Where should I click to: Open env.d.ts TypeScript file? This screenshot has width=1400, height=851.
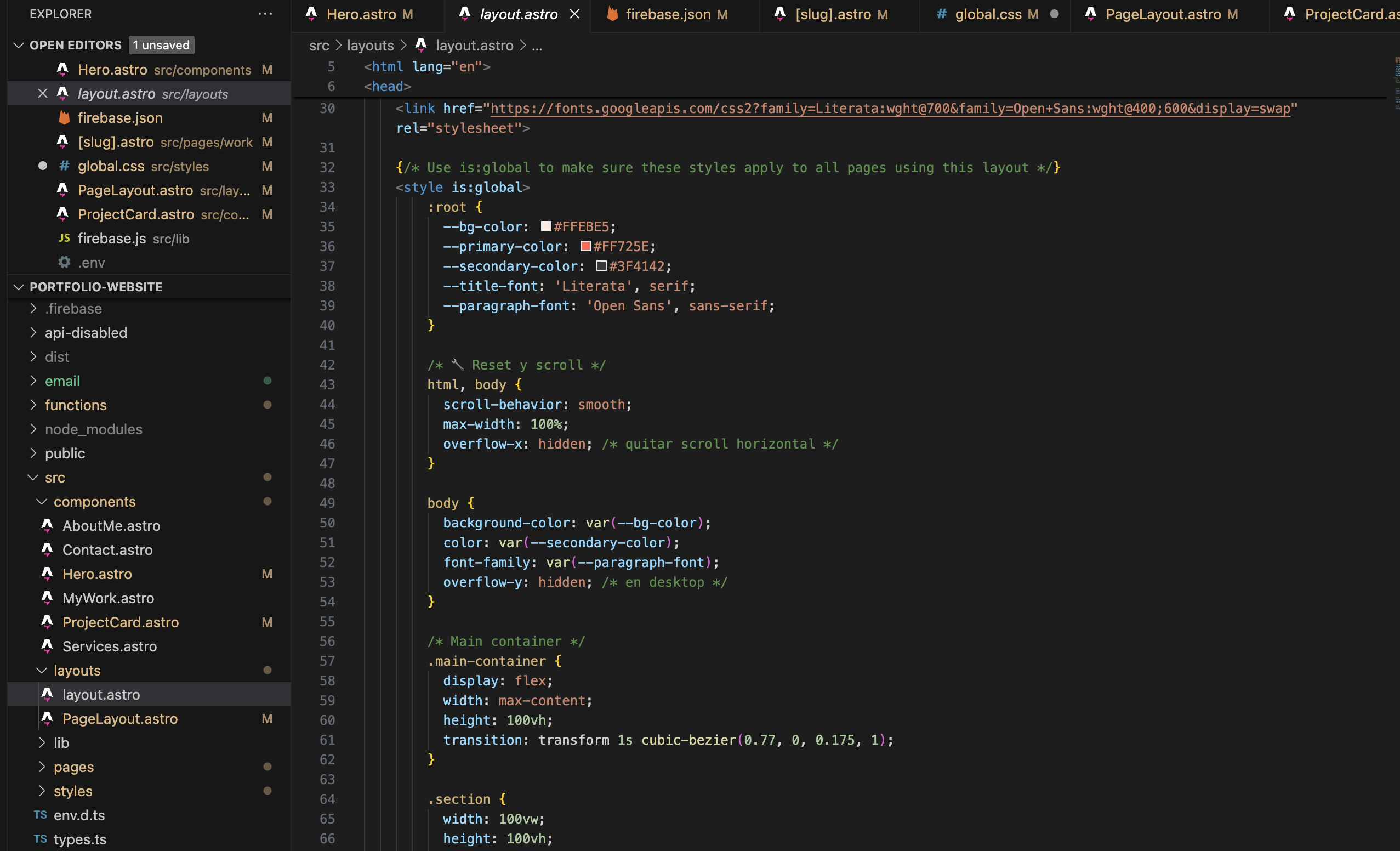(x=79, y=815)
